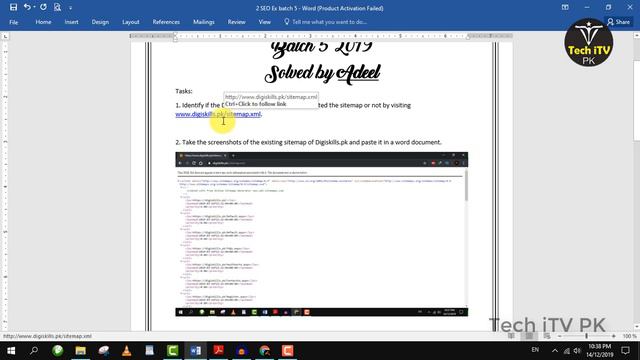The width and height of the screenshot is (640, 360).
Task: Open Adobe Acrobat PDF taskbar icon
Action: click(218, 351)
